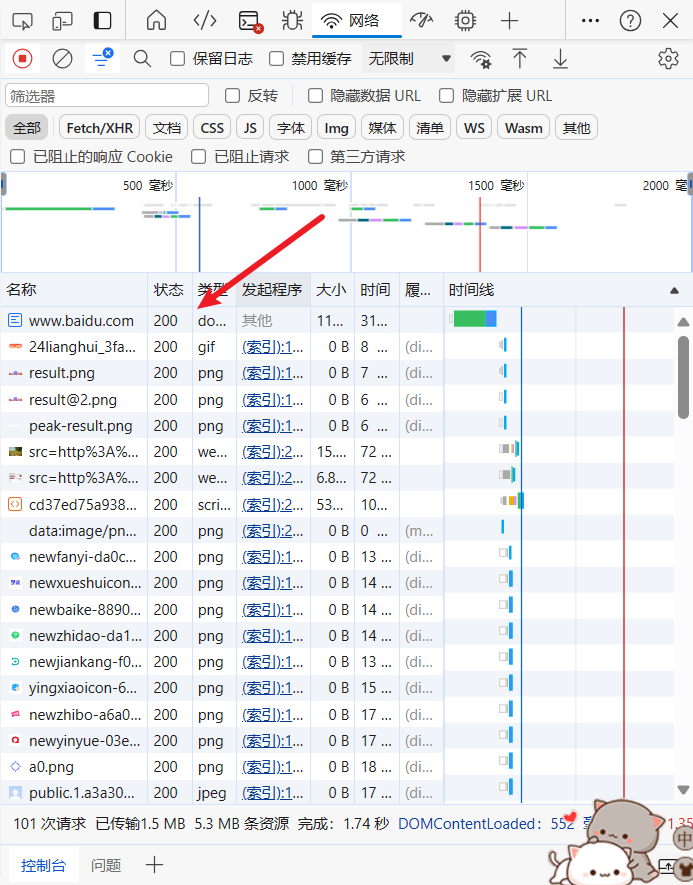Filter requests by JS

click(250, 128)
